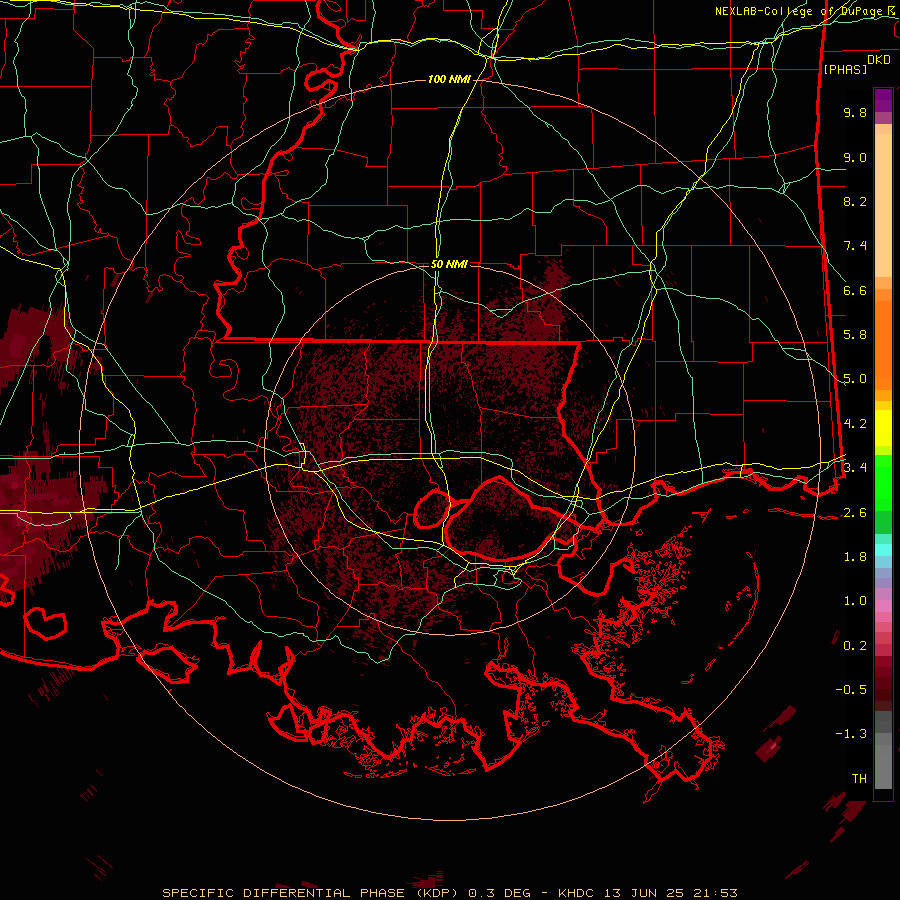This screenshot has width=900, height=900.
Task: Select the 2.6 scale value
Action: coord(855,513)
